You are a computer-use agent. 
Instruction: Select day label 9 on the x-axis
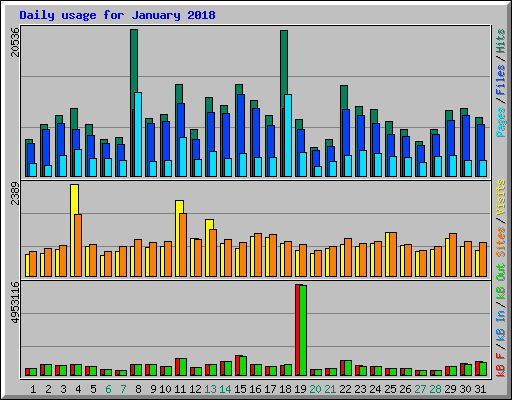pos(153,389)
